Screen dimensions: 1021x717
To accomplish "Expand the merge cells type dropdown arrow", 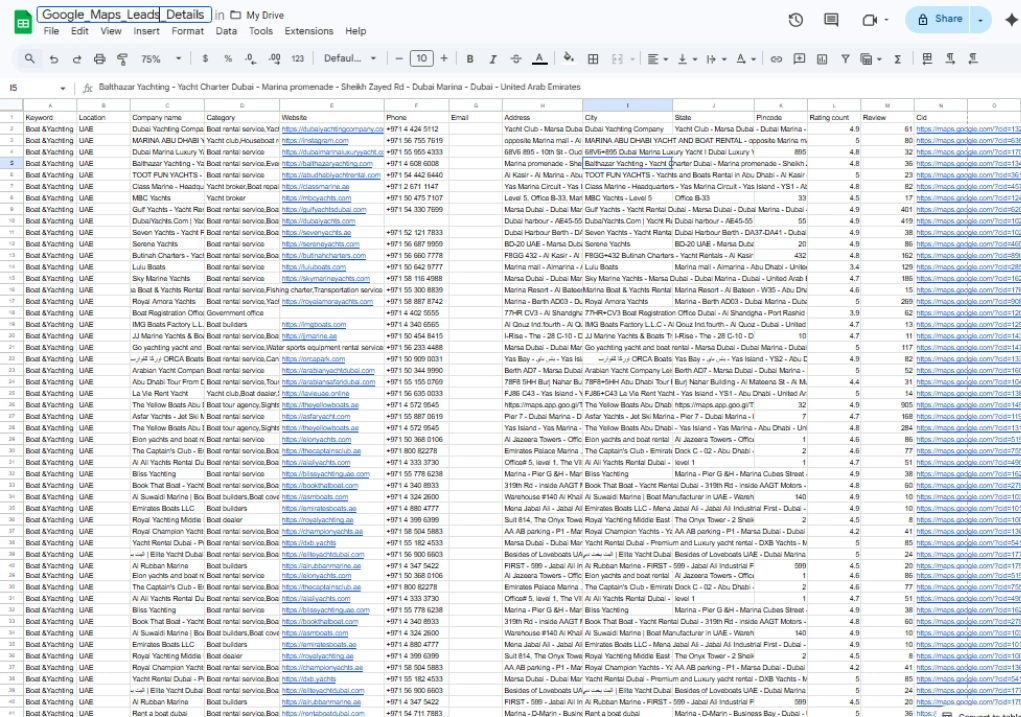I will [632, 59].
